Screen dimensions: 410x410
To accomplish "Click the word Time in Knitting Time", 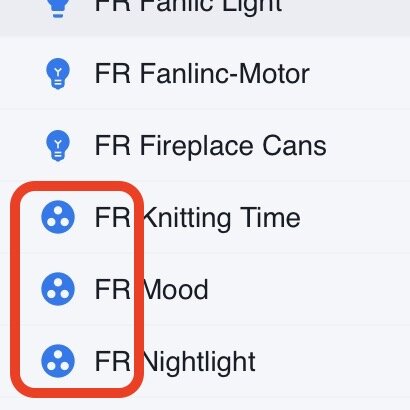I will (270, 217).
